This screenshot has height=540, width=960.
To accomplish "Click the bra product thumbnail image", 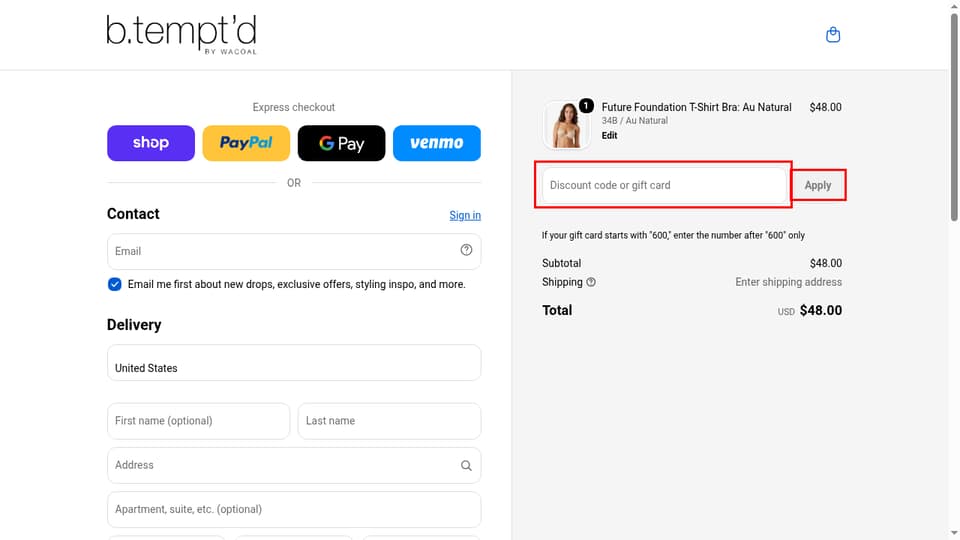I will [x=566, y=126].
